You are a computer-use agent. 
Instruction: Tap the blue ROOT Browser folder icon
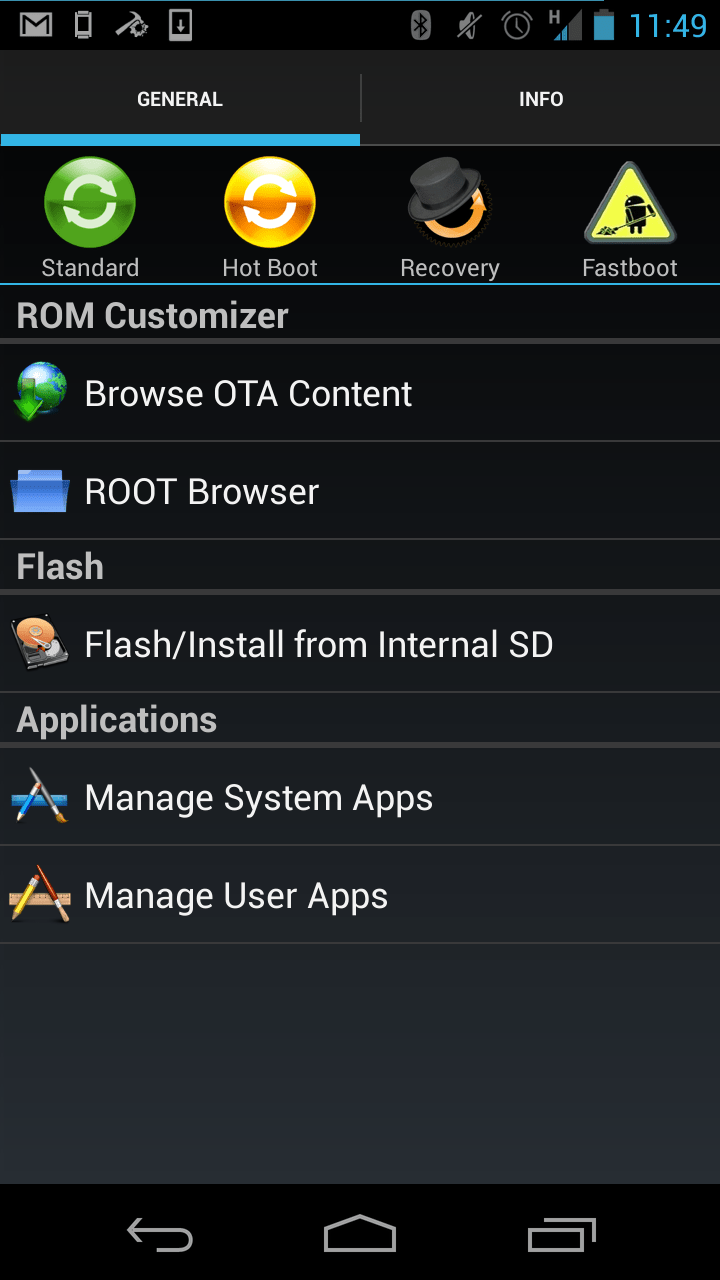[x=40, y=491]
